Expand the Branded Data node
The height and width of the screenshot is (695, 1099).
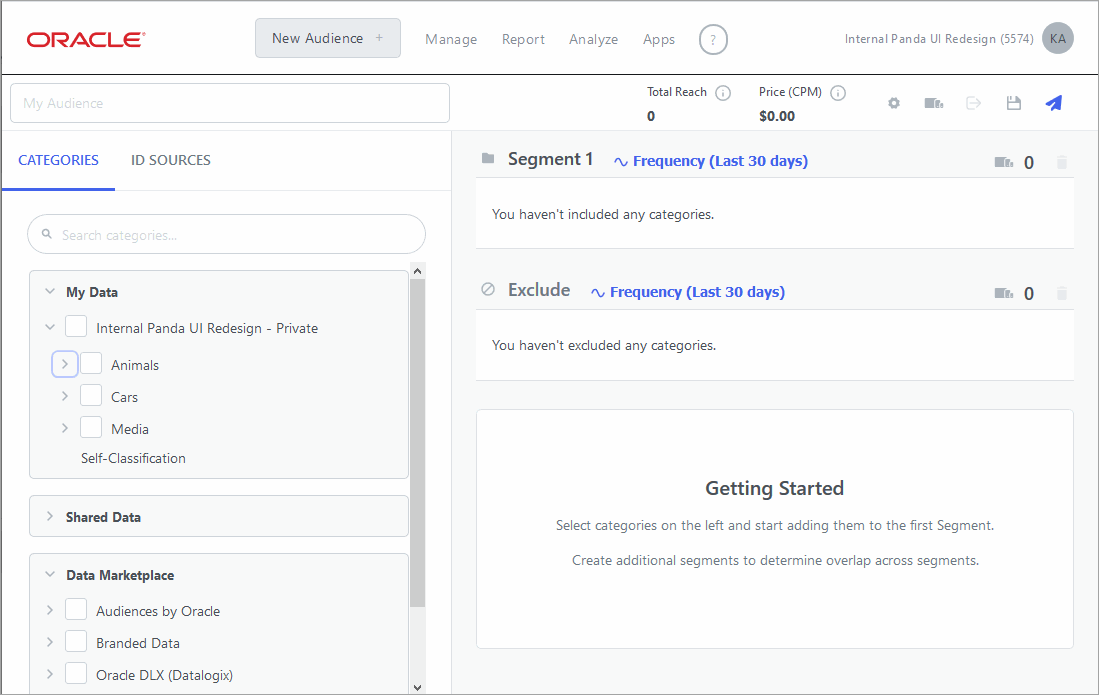coord(50,642)
